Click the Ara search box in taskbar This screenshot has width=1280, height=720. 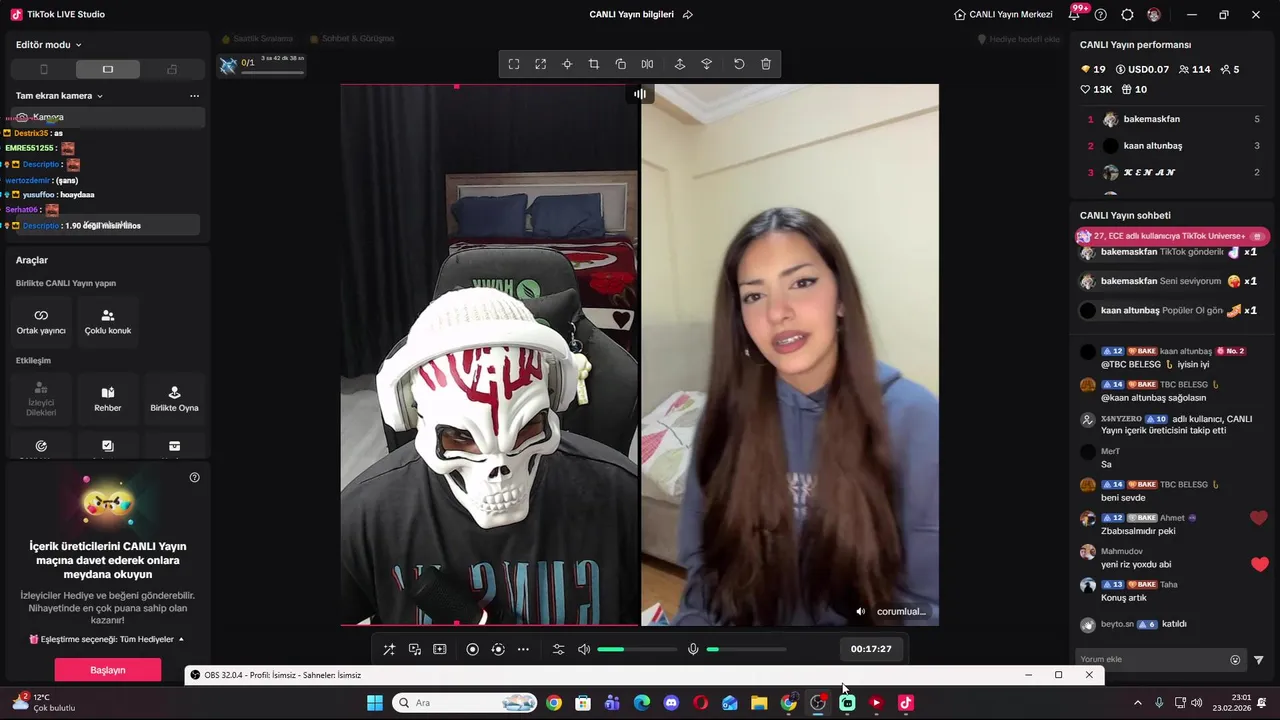465,703
